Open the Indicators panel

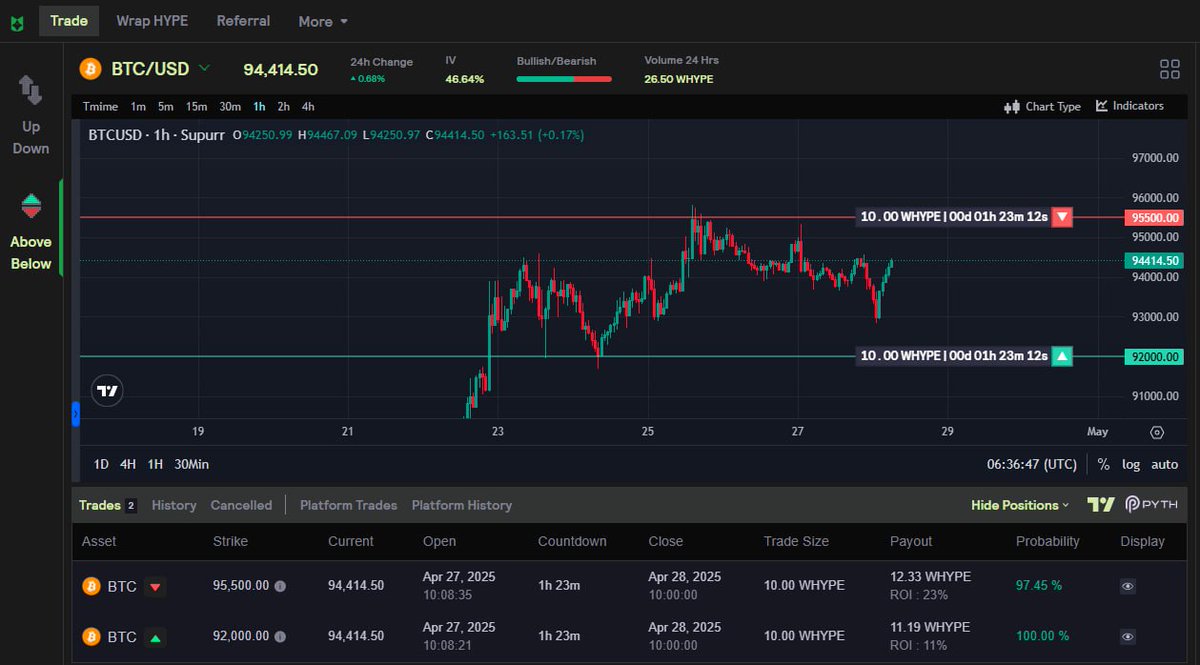tap(1131, 105)
